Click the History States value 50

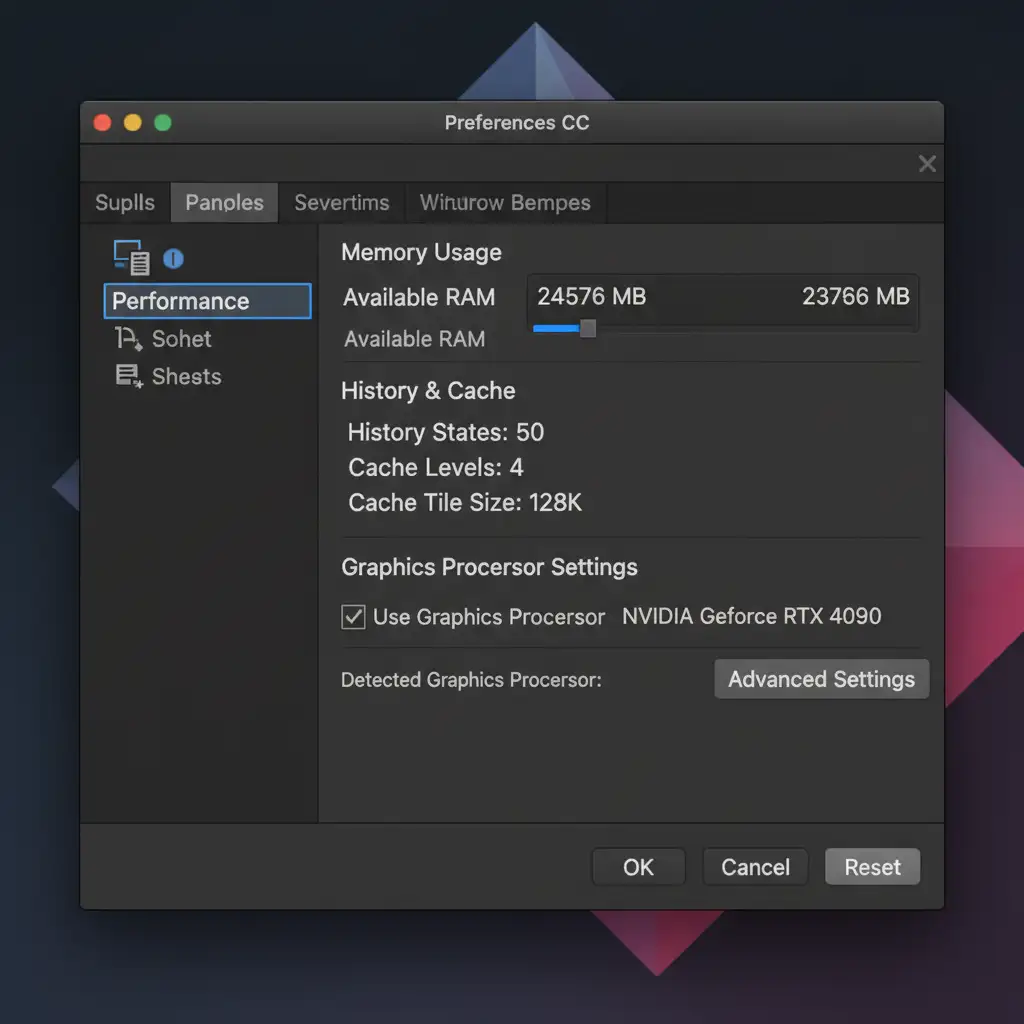pyautogui.click(x=530, y=433)
